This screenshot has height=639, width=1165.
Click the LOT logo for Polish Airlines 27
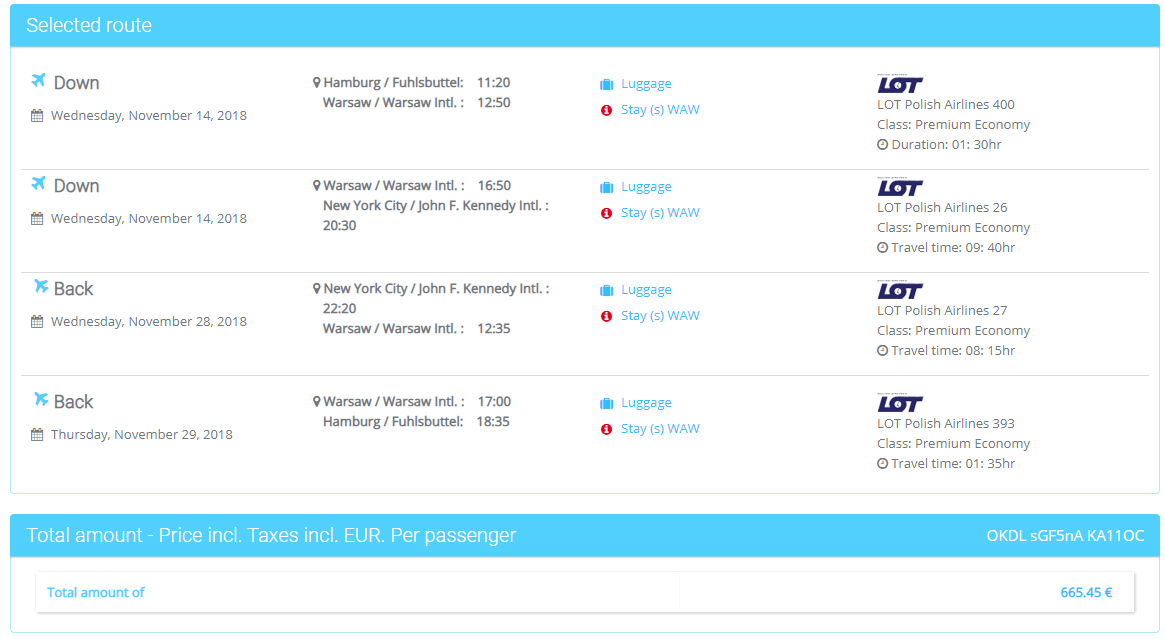pos(900,290)
